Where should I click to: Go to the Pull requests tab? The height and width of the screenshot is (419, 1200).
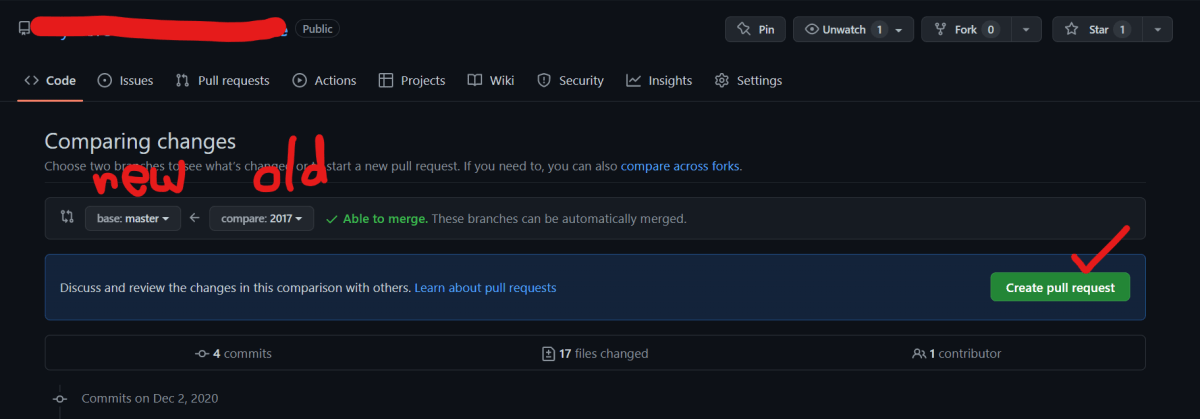[222, 80]
